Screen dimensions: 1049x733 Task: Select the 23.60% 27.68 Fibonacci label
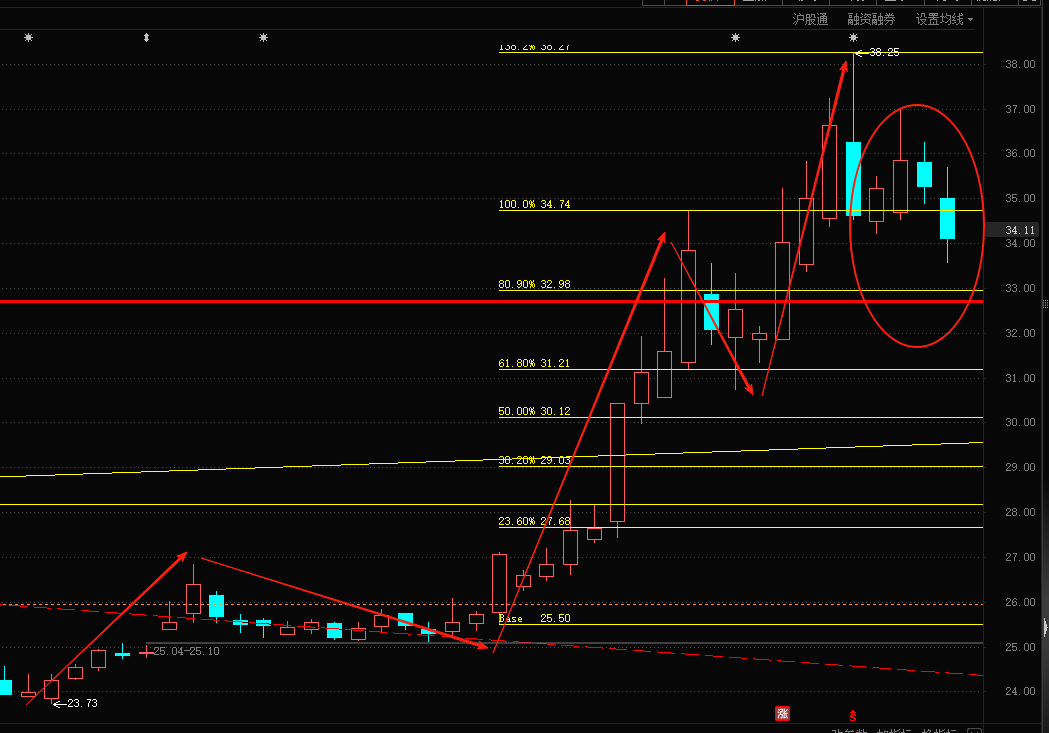[535, 521]
